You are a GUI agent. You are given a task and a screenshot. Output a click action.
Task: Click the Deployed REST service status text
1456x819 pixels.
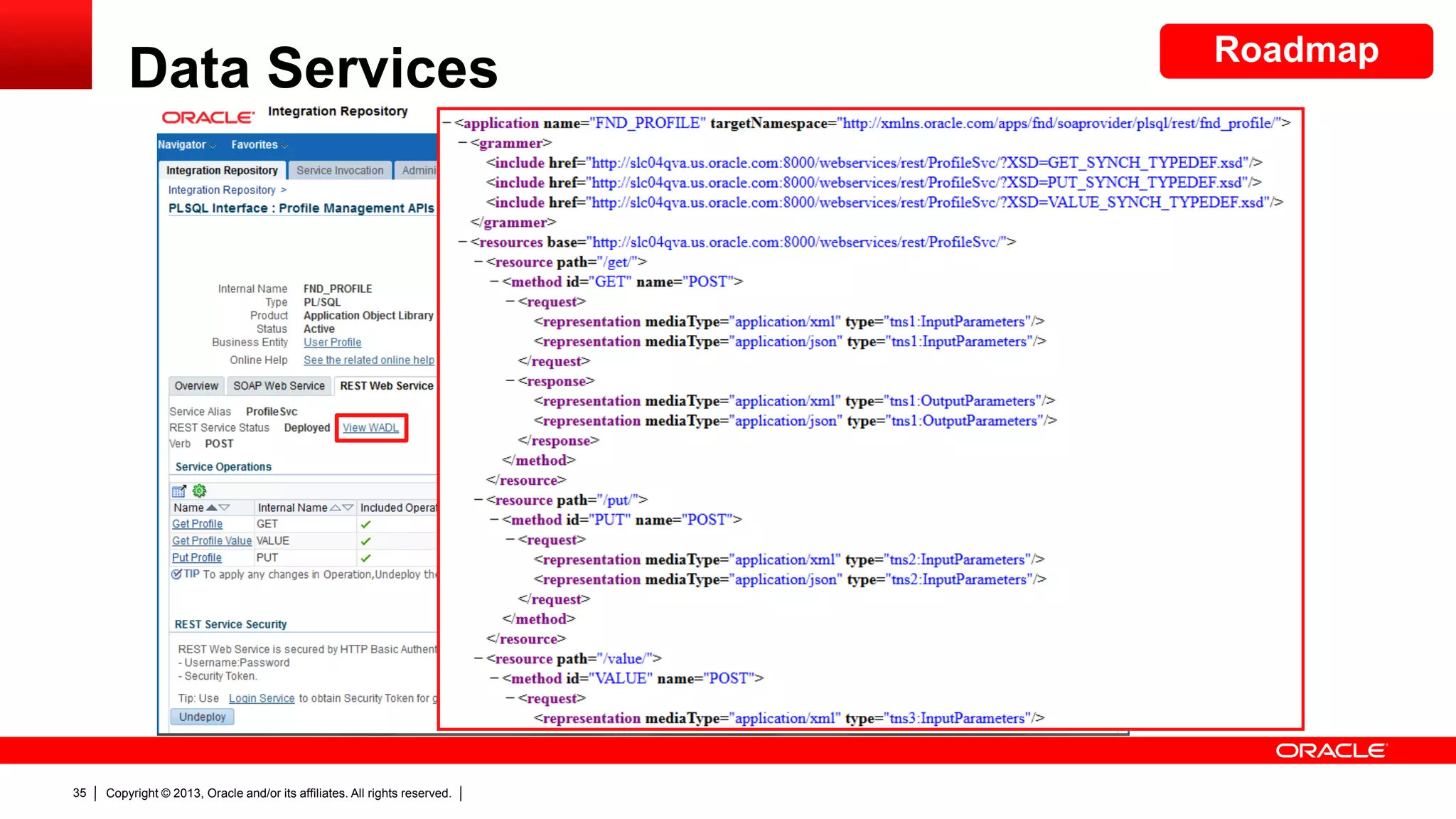(x=307, y=428)
